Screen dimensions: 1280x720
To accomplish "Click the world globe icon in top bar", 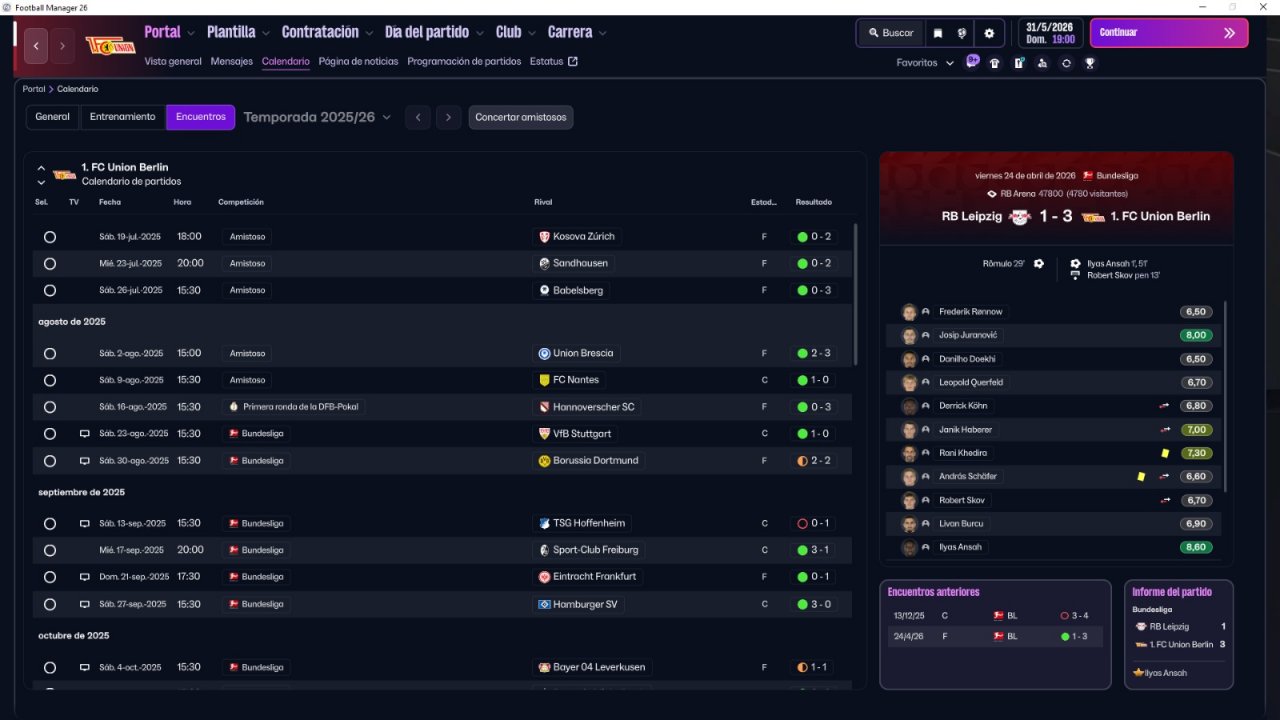I will [x=962, y=33].
